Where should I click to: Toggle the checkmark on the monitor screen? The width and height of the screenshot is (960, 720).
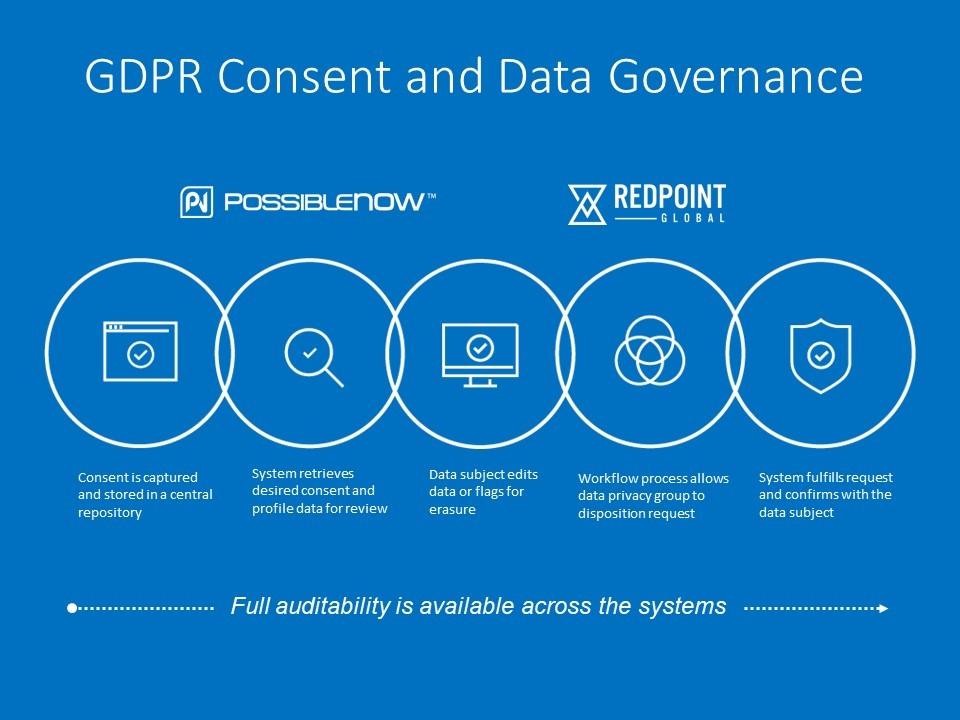pos(479,347)
